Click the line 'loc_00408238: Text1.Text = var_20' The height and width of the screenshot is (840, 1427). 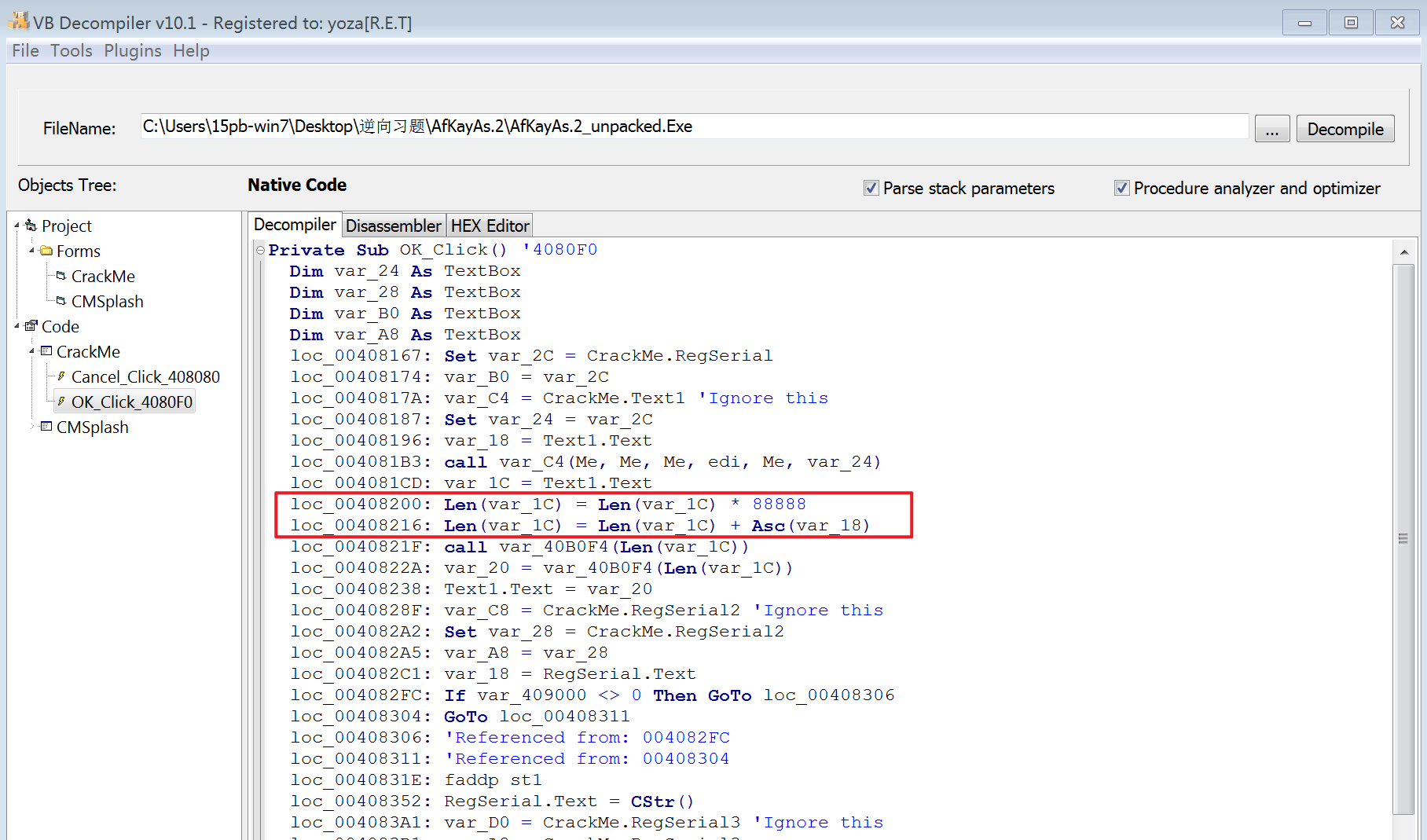point(471,589)
